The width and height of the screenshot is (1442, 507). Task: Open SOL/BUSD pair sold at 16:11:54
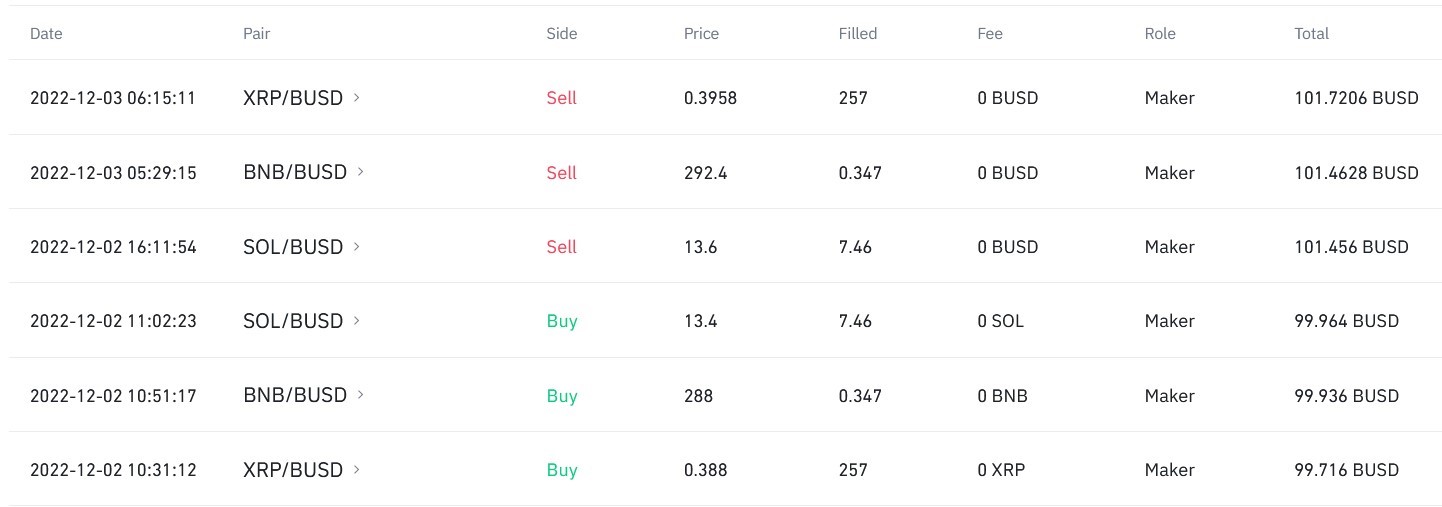pyautogui.click(x=293, y=246)
